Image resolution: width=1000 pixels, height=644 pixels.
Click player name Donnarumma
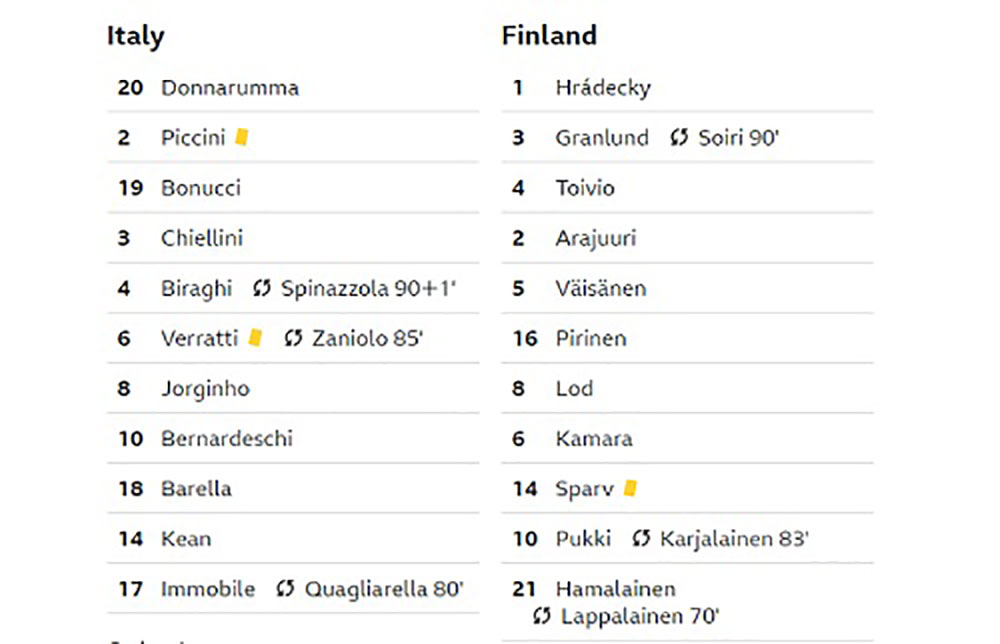coord(230,87)
